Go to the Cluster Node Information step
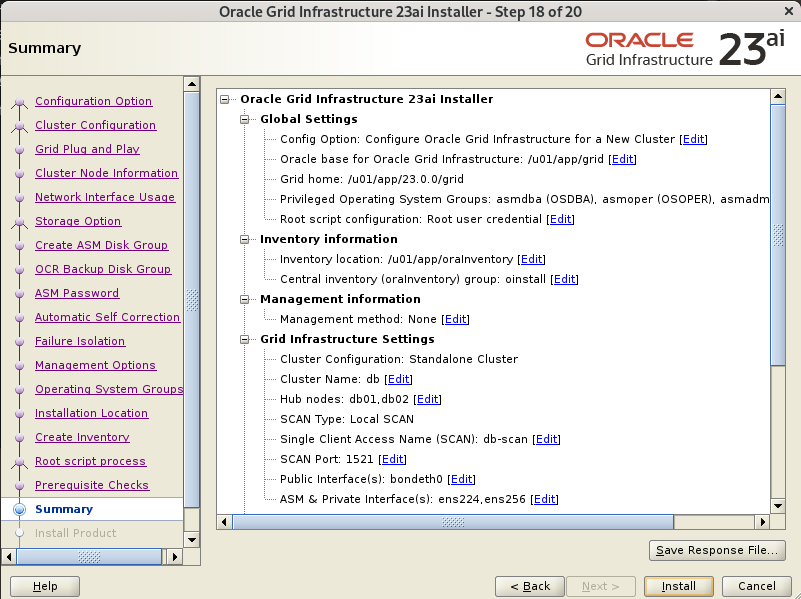This screenshot has width=801, height=599. coord(107,173)
